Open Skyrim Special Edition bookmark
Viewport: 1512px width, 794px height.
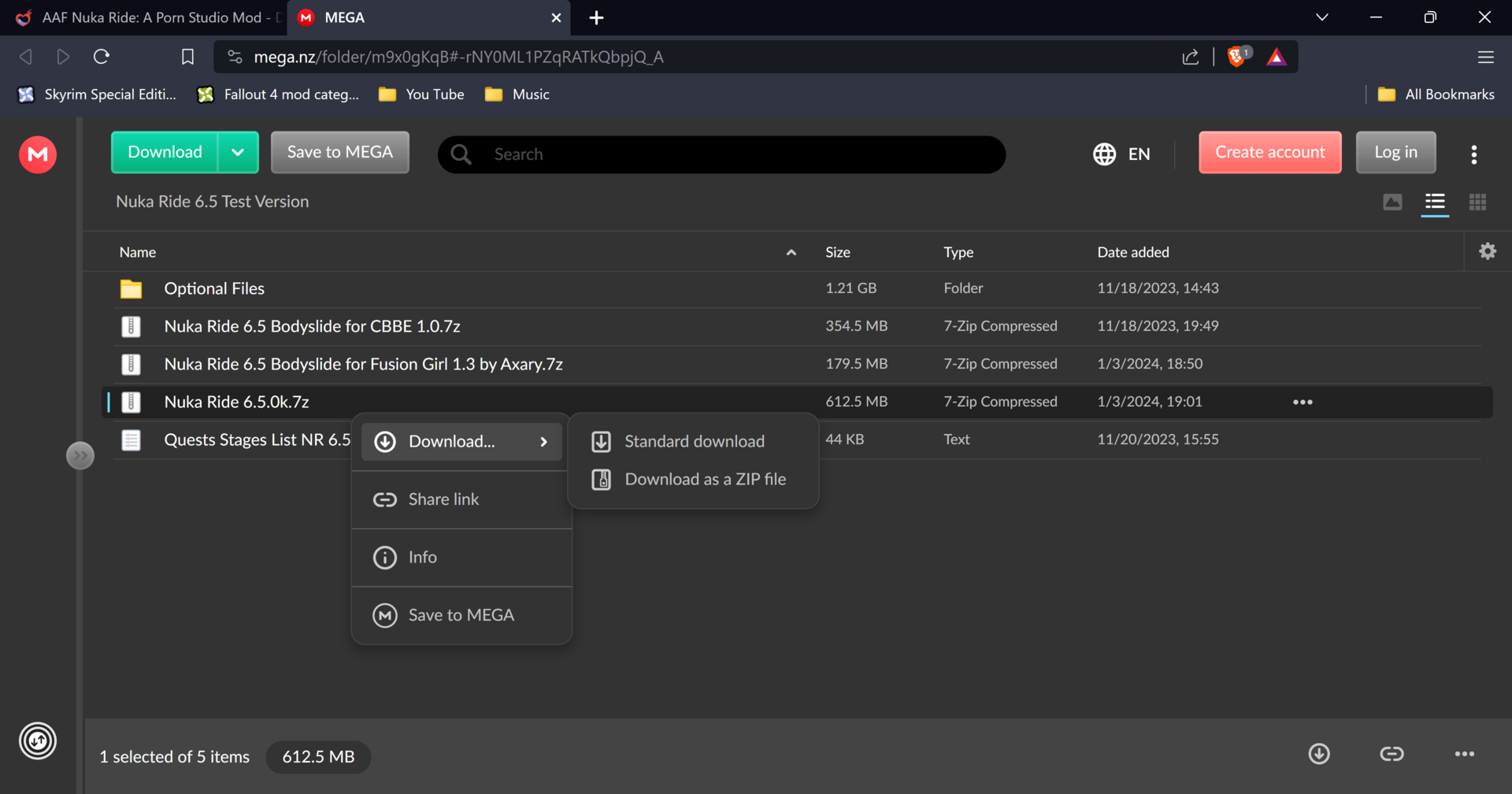coord(97,95)
